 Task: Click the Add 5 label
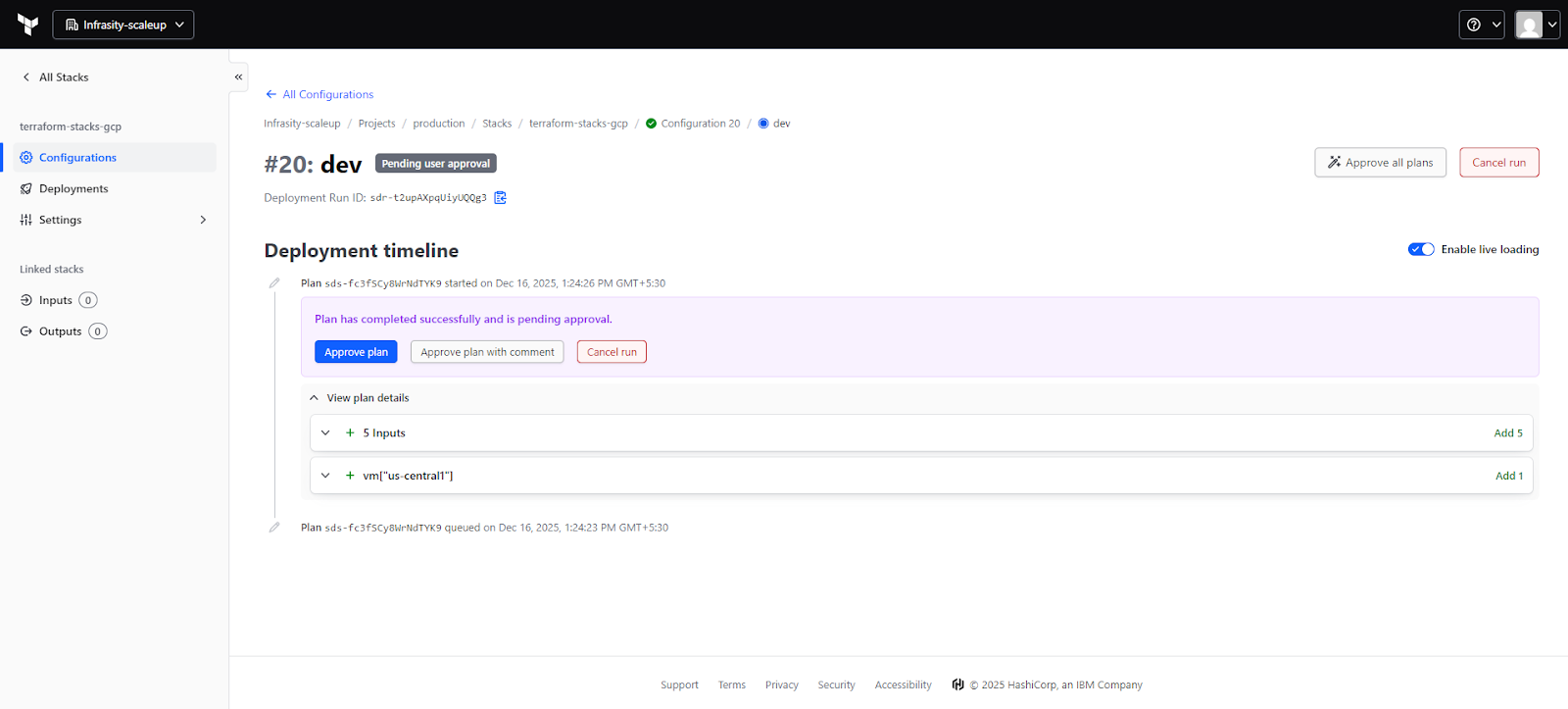[1508, 432]
